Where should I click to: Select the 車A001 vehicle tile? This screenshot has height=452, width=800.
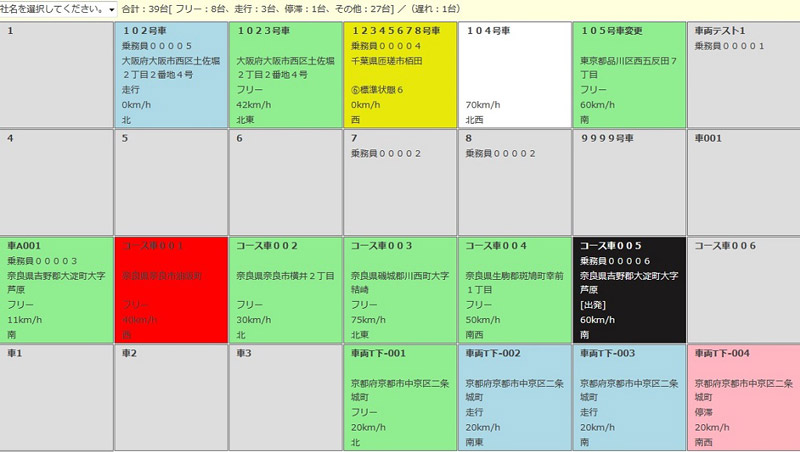tap(57, 290)
